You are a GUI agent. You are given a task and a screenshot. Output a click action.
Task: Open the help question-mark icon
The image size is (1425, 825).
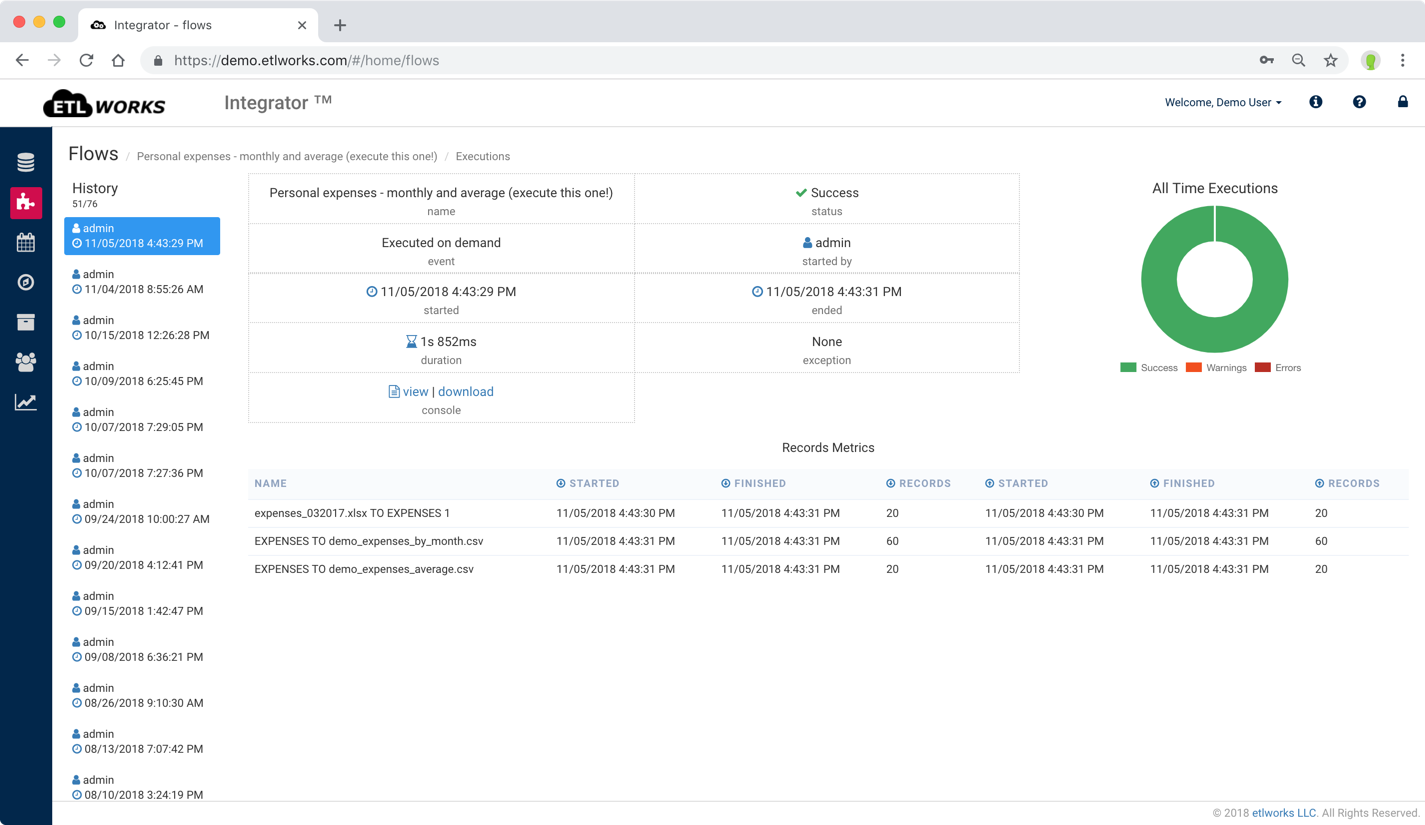(1359, 101)
